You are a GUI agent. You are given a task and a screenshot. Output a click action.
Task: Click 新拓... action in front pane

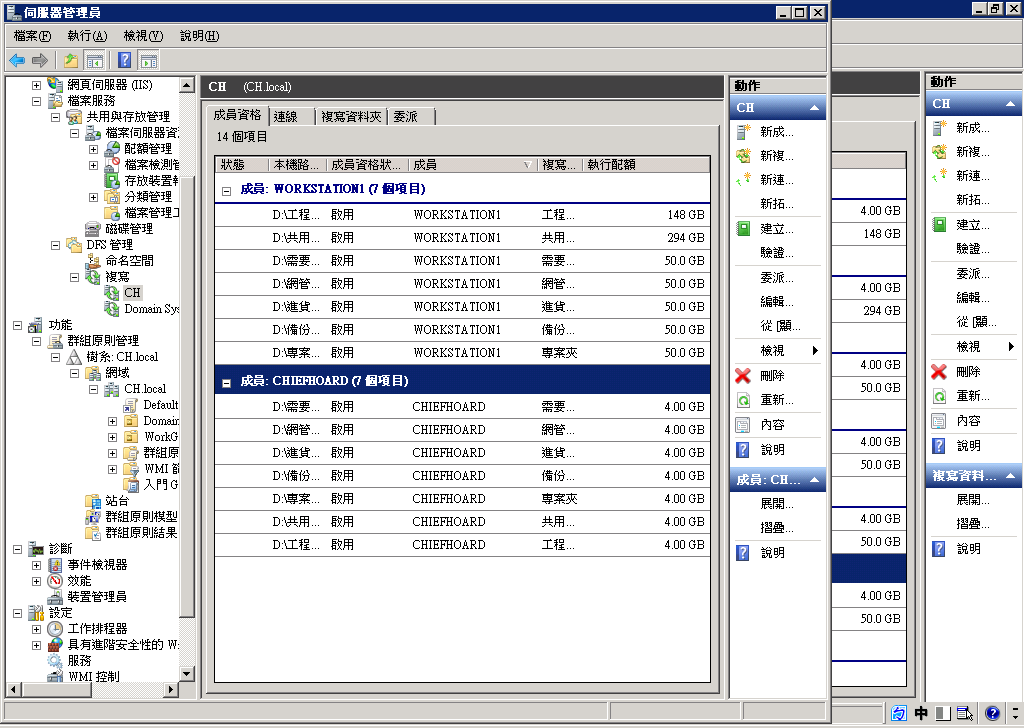coord(776,204)
